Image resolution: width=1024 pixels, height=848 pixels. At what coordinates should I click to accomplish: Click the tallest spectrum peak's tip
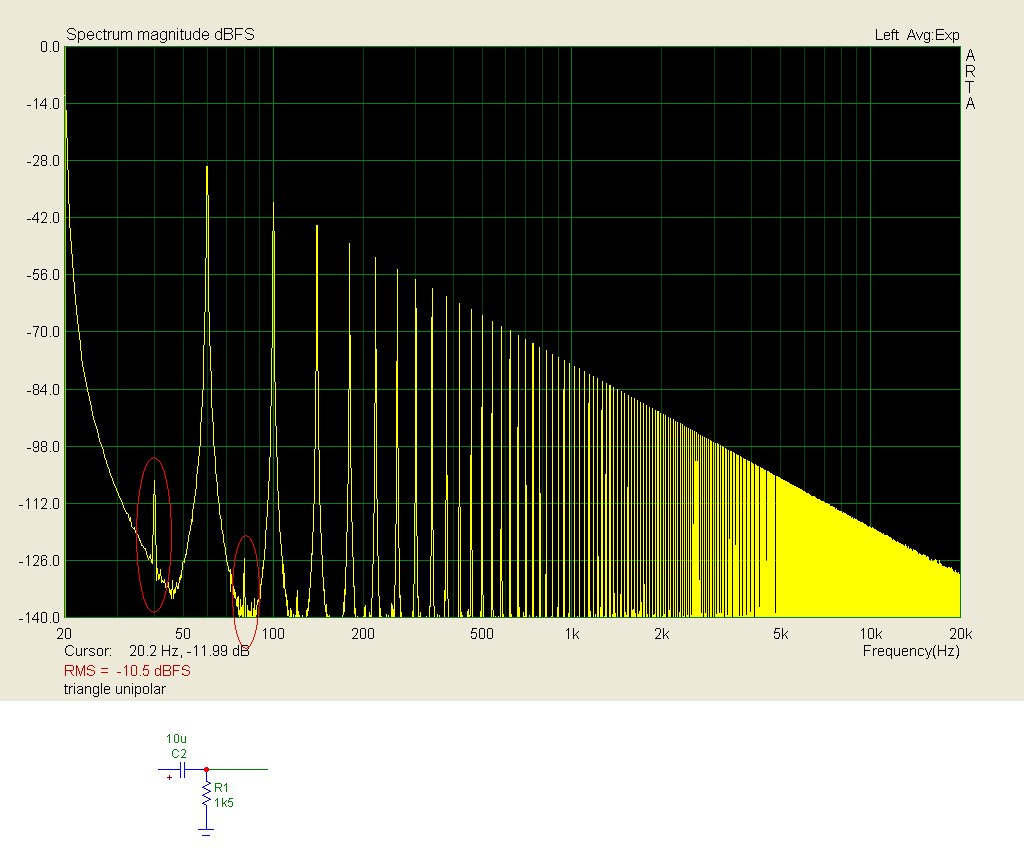[207, 167]
